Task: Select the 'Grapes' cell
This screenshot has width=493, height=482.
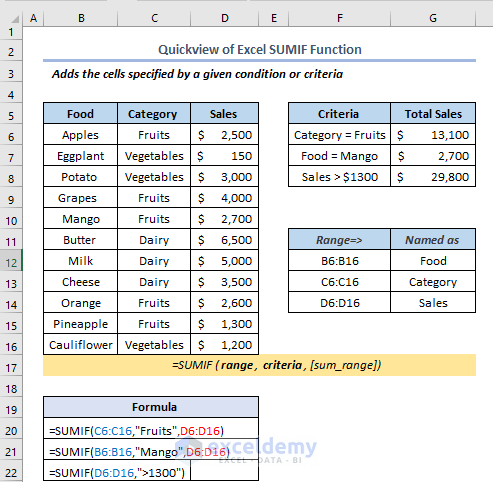Action: click(80, 198)
